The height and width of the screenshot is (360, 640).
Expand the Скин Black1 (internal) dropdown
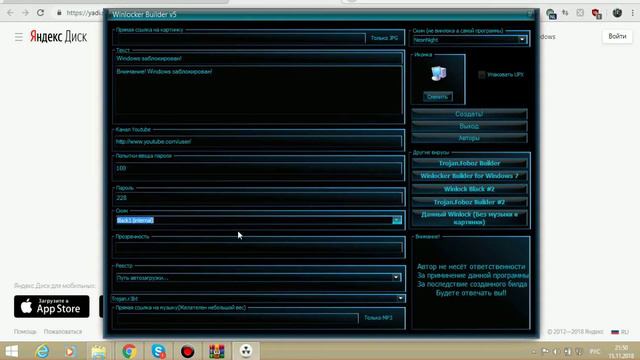coord(396,220)
